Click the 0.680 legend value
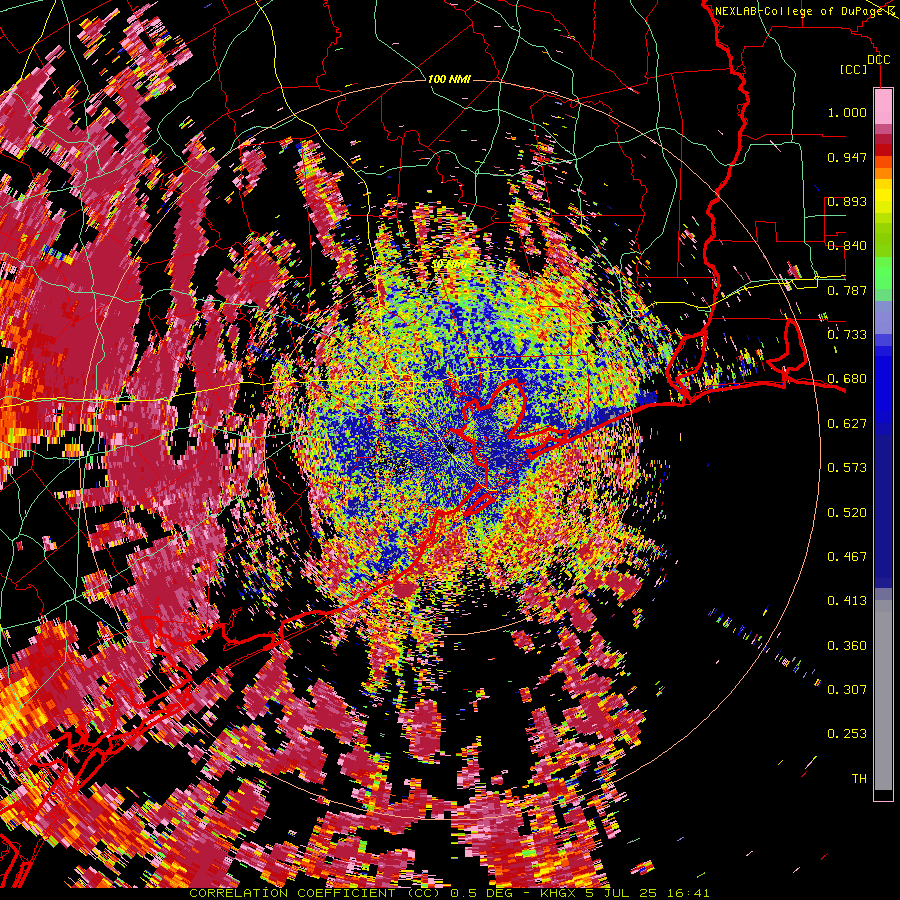Image resolution: width=900 pixels, height=900 pixels. click(847, 379)
